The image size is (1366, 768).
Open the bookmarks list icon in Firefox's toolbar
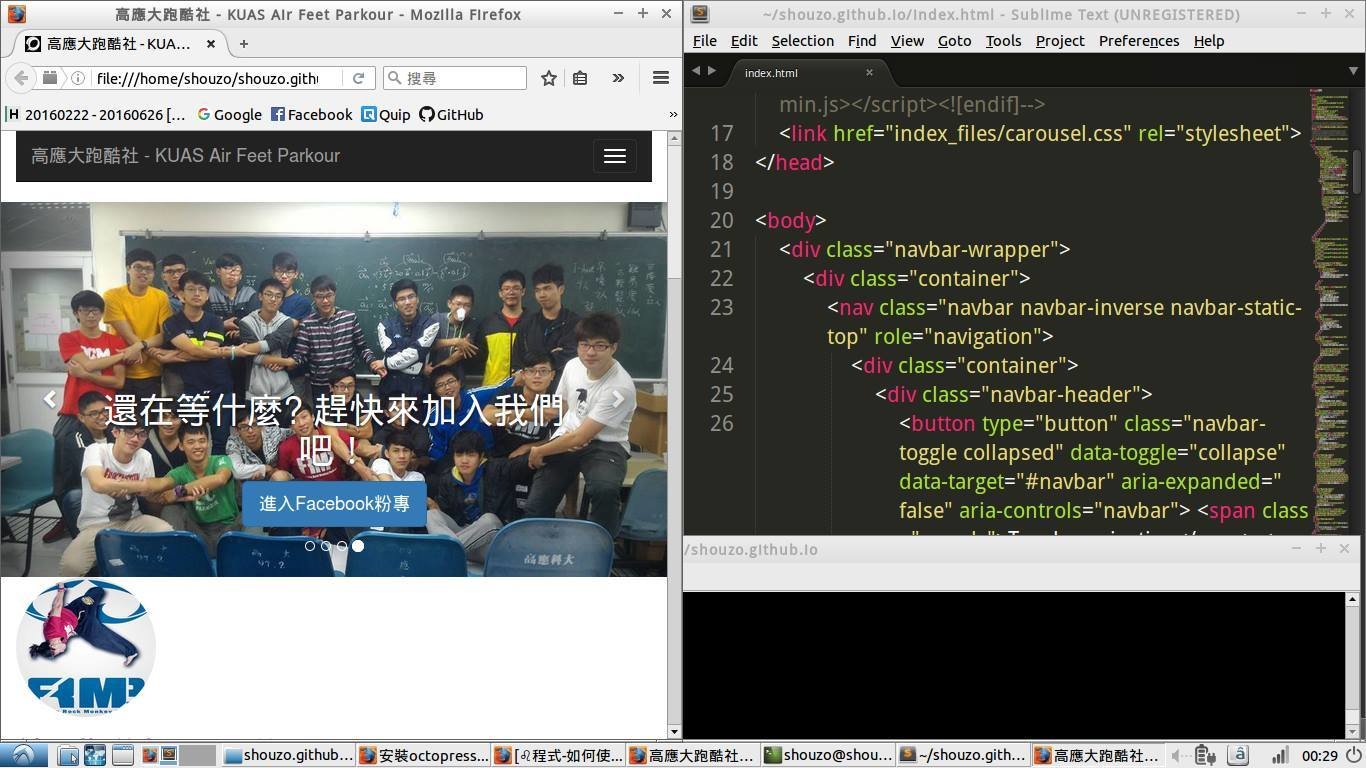580,78
